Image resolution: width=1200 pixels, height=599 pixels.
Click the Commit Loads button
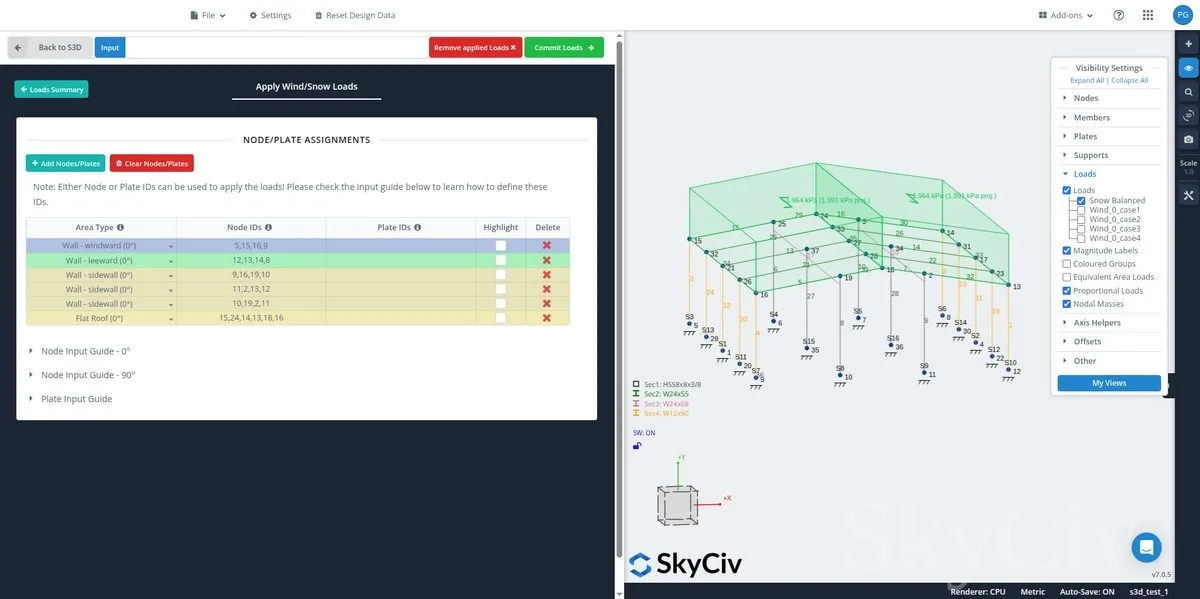click(x=564, y=47)
